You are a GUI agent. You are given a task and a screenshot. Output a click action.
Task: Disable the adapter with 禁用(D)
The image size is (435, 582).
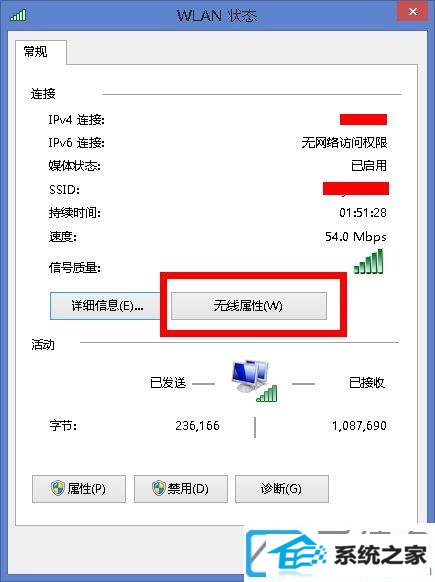click(x=181, y=489)
